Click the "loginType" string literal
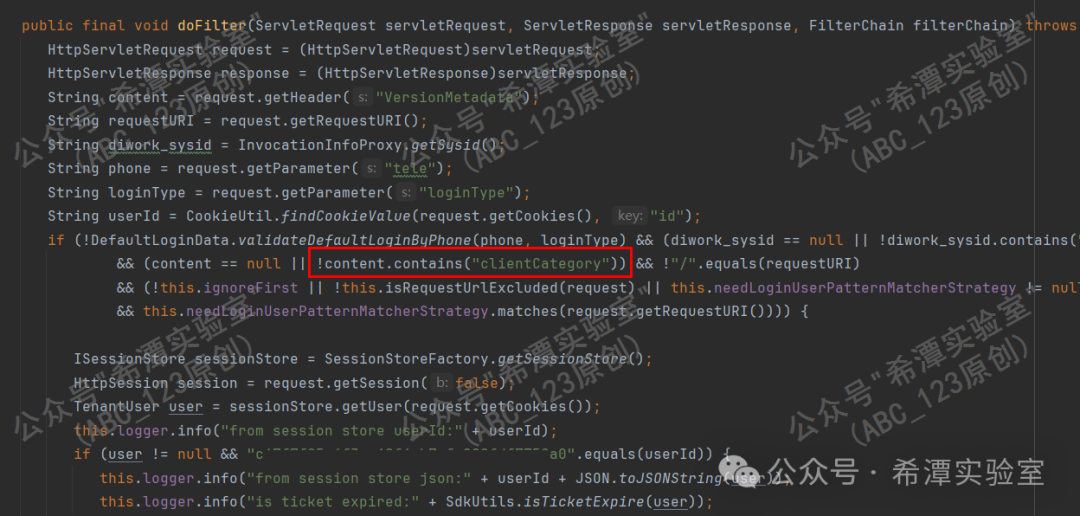This screenshot has width=1080, height=516. (464, 192)
